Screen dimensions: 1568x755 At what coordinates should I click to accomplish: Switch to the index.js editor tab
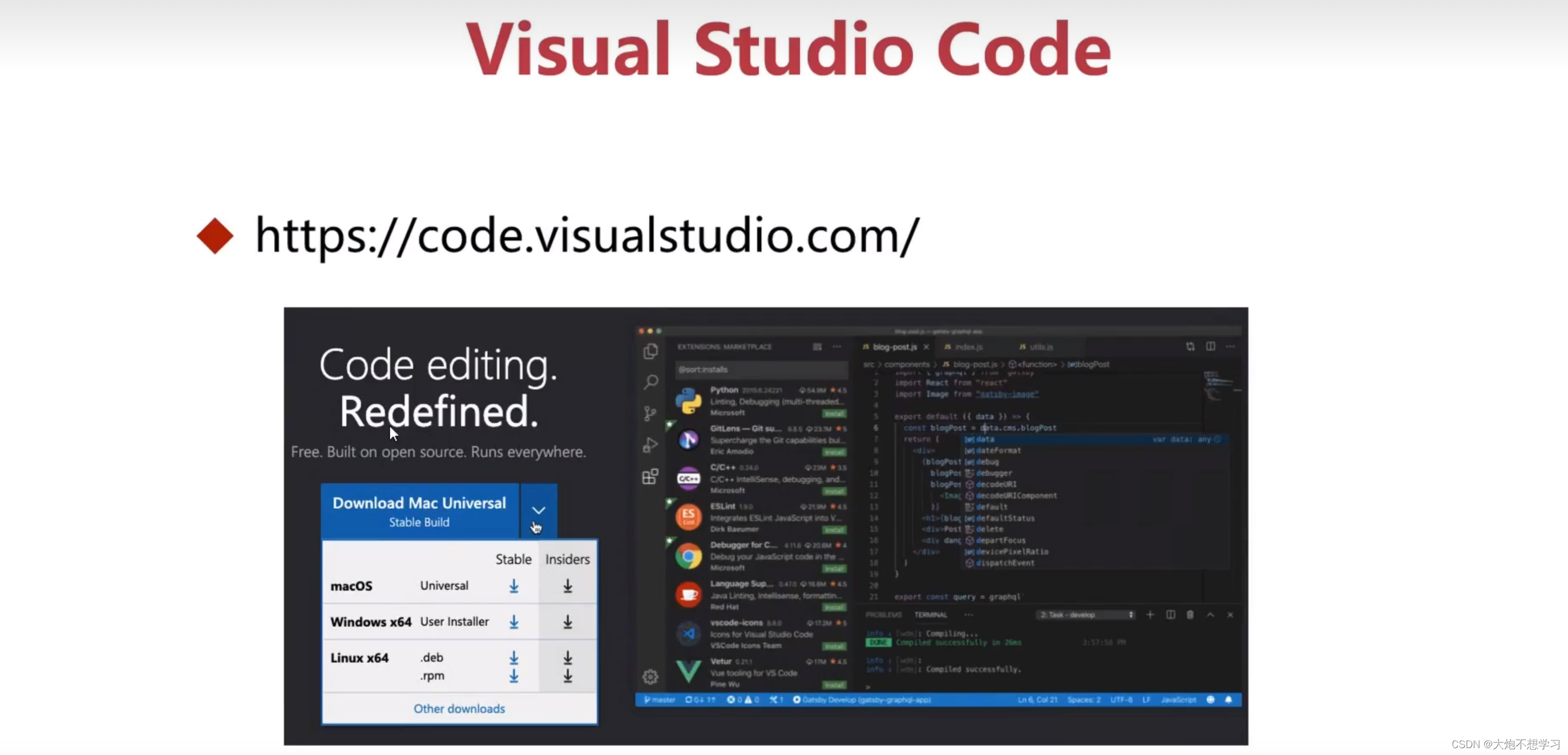968,347
